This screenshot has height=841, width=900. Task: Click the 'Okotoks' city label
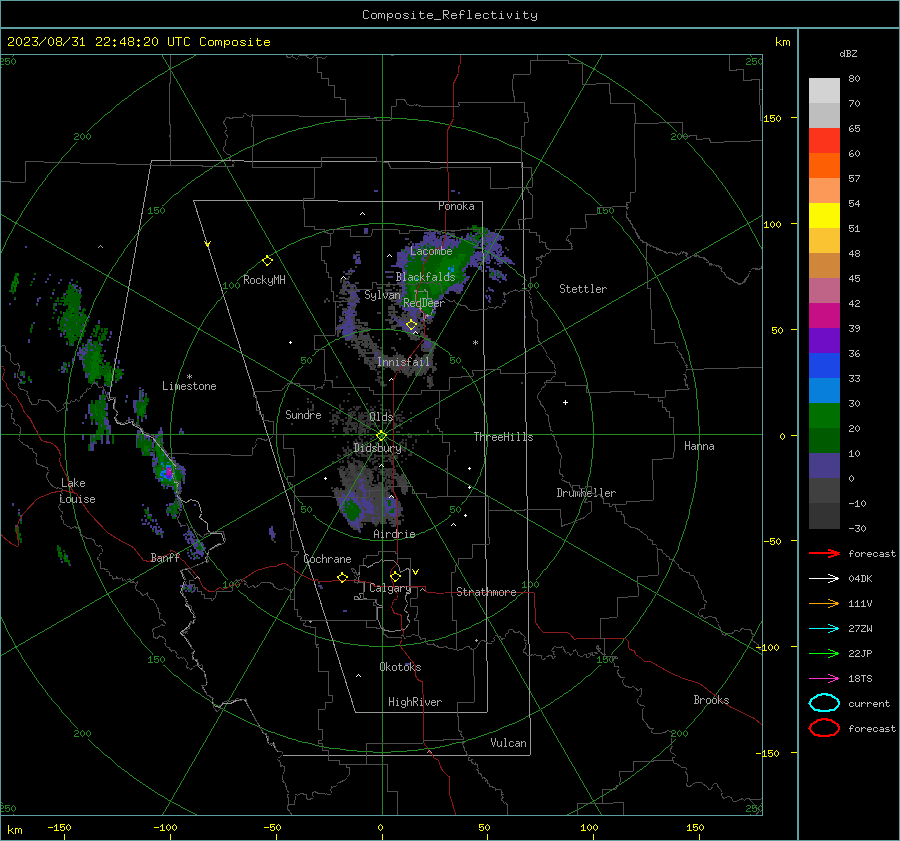tap(400, 667)
